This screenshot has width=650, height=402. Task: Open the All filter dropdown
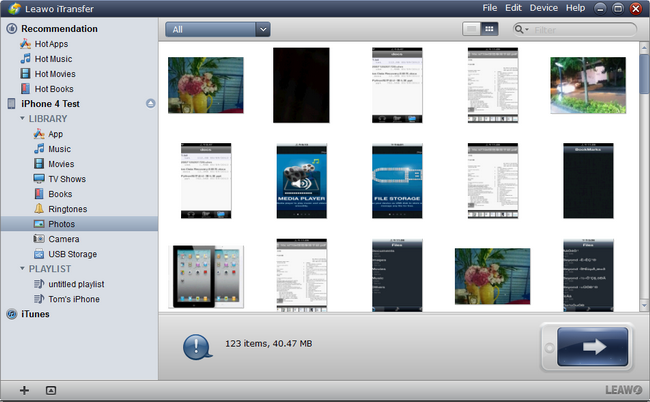(x=218, y=29)
